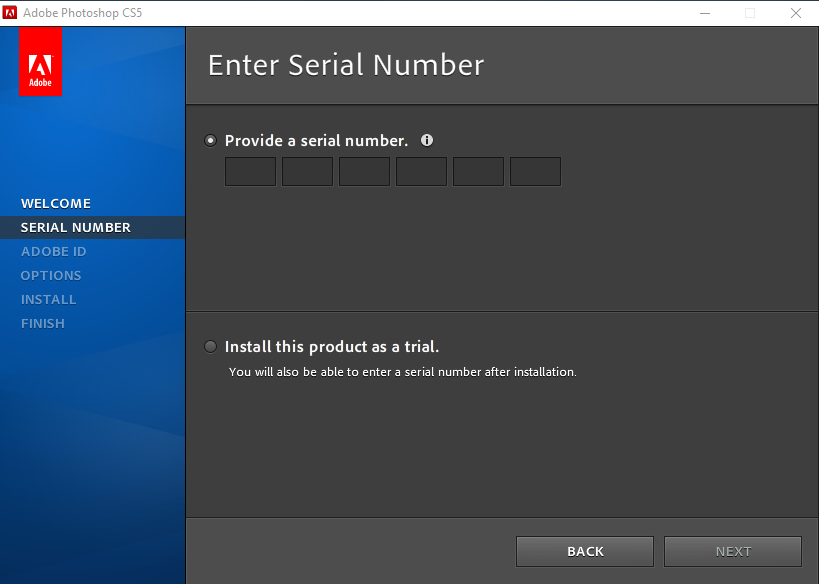Click the fourth serial number input box

(x=421, y=171)
